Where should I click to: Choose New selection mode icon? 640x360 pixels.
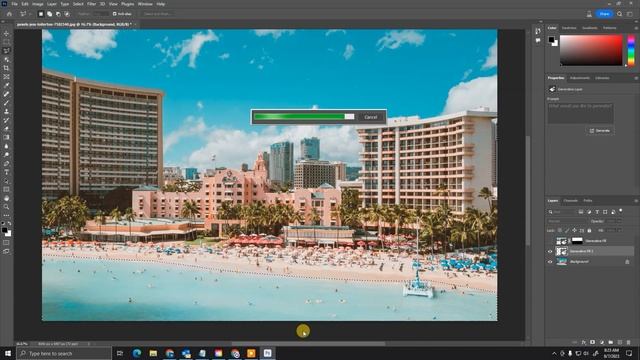(41, 14)
